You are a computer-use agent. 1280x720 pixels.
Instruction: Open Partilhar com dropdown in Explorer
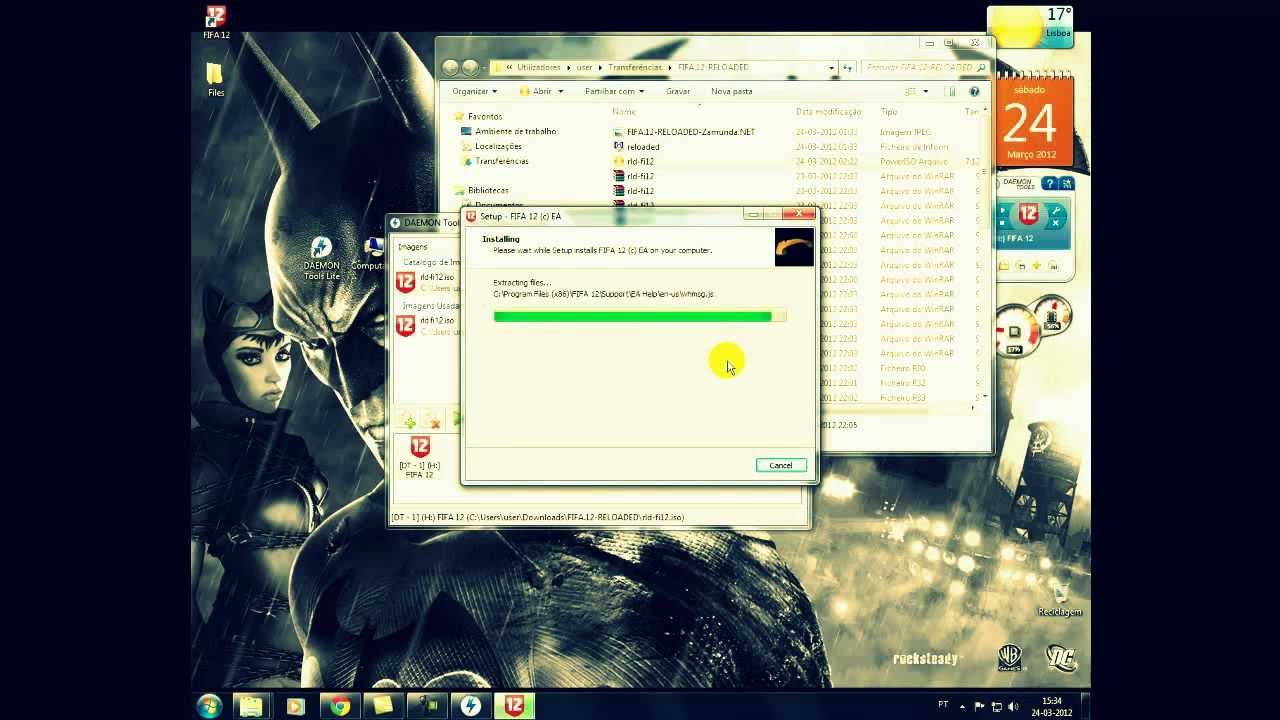tap(615, 91)
